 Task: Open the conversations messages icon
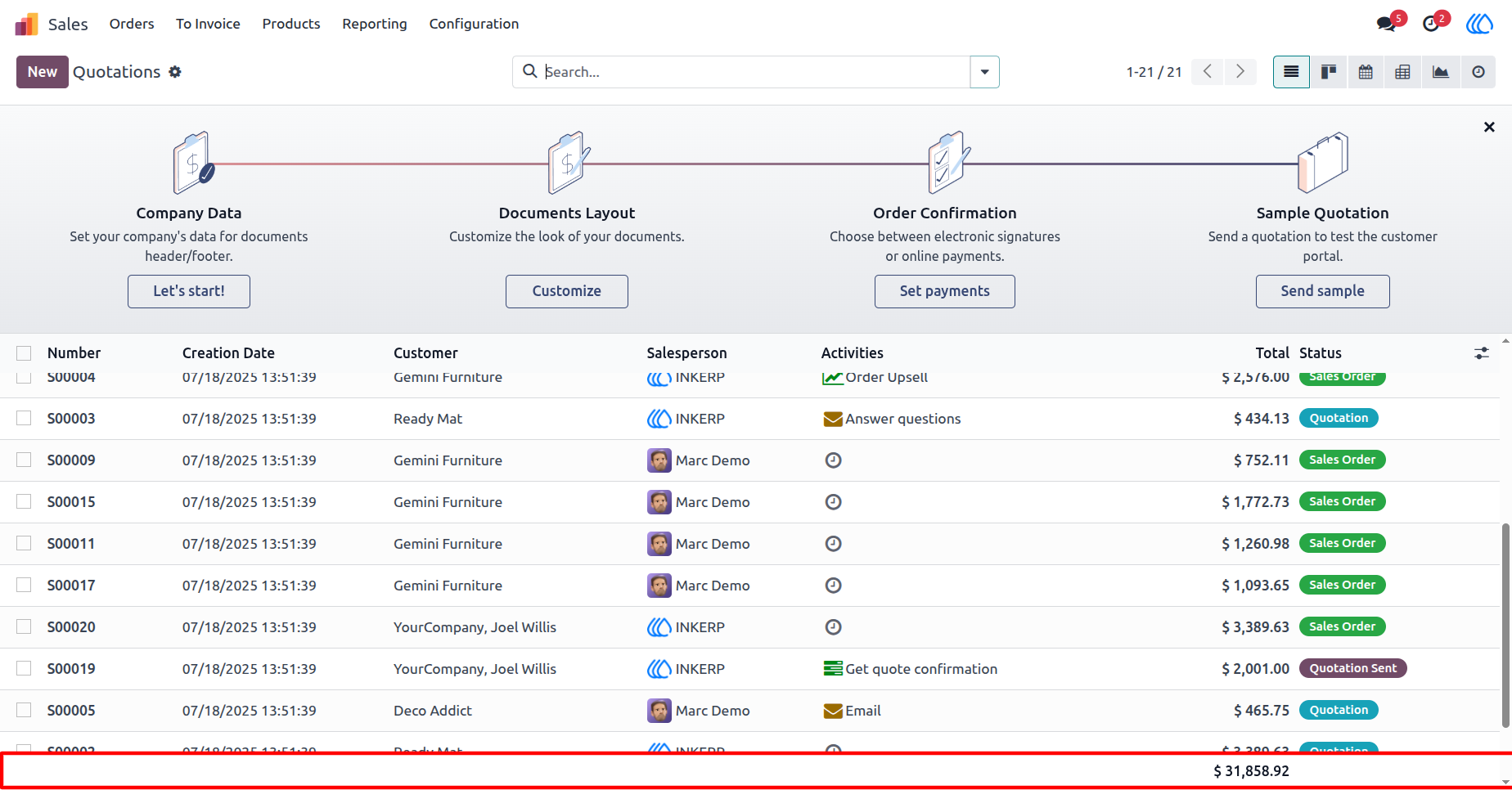click(1387, 24)
